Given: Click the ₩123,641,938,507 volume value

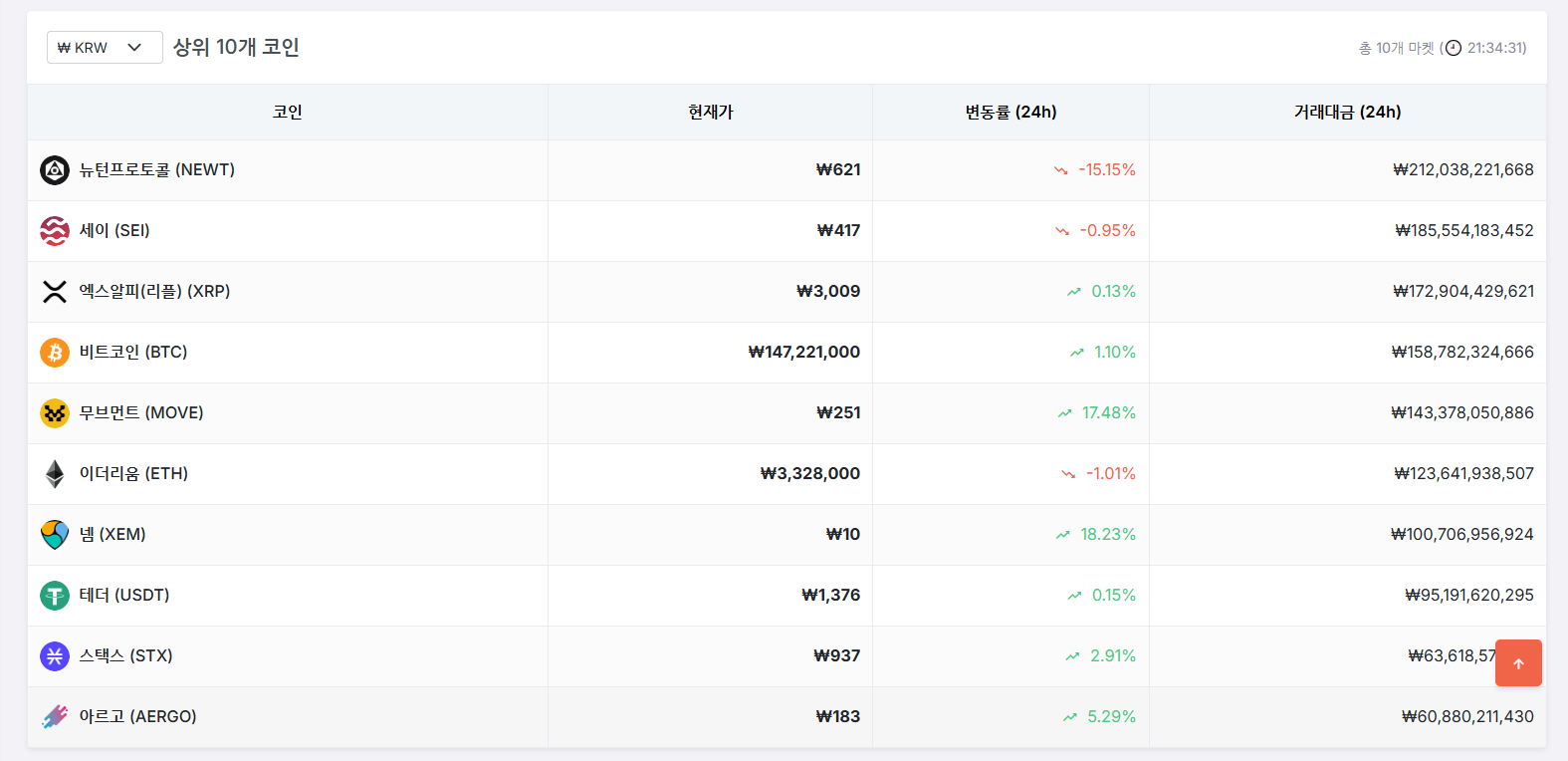Looking at the screenshot, I should pos(1464,474).
